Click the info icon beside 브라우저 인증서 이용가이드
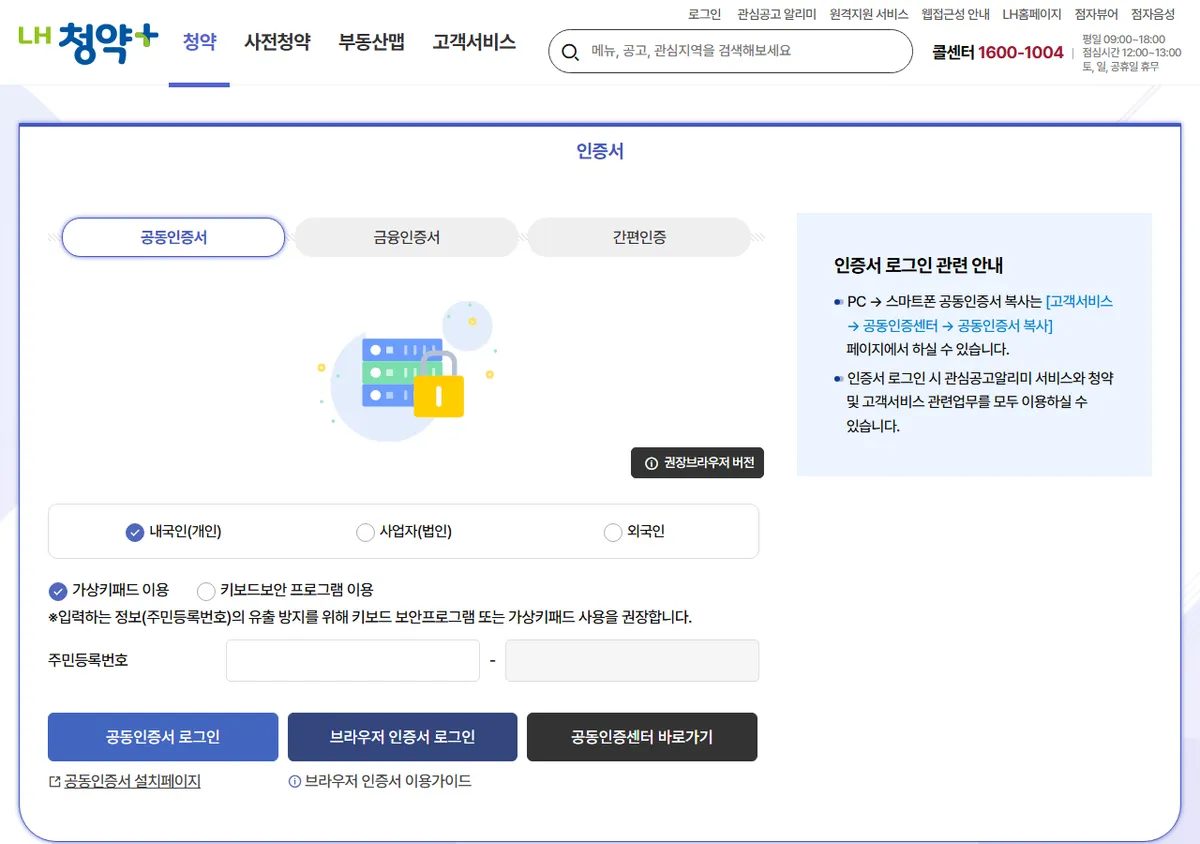 coord(294,782)
